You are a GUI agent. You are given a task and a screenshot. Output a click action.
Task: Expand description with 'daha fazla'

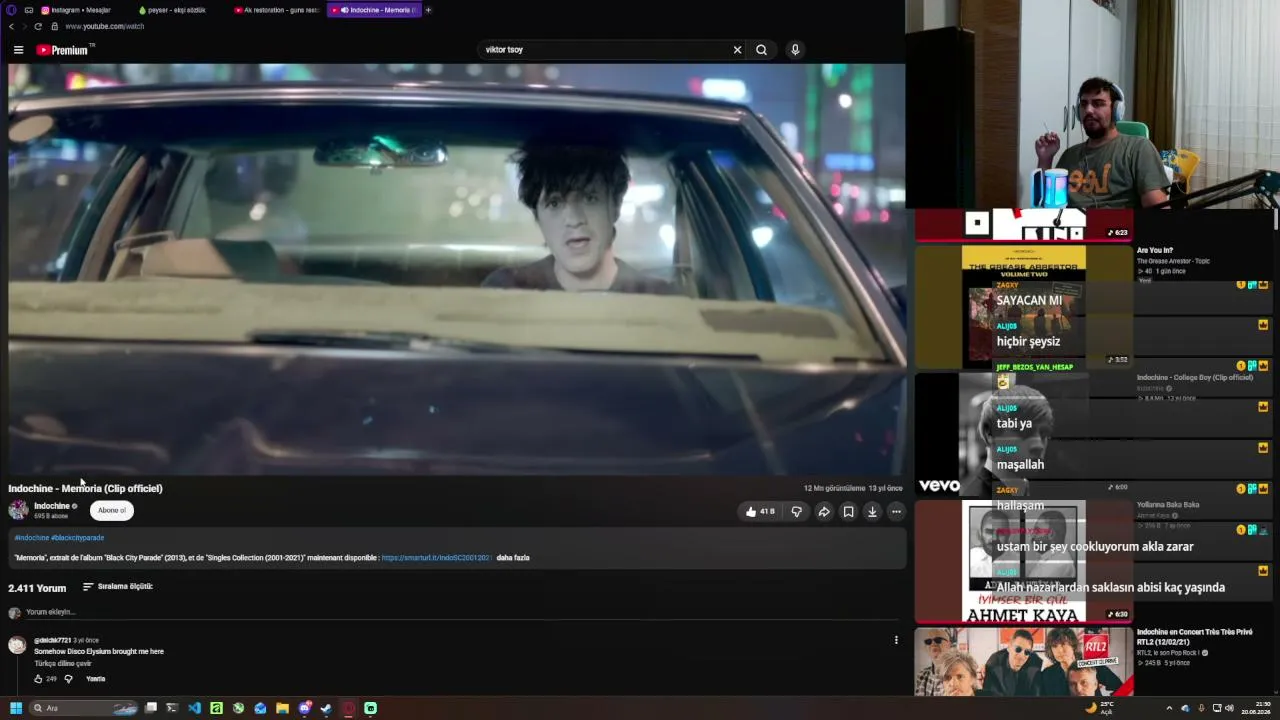[513, 558]
